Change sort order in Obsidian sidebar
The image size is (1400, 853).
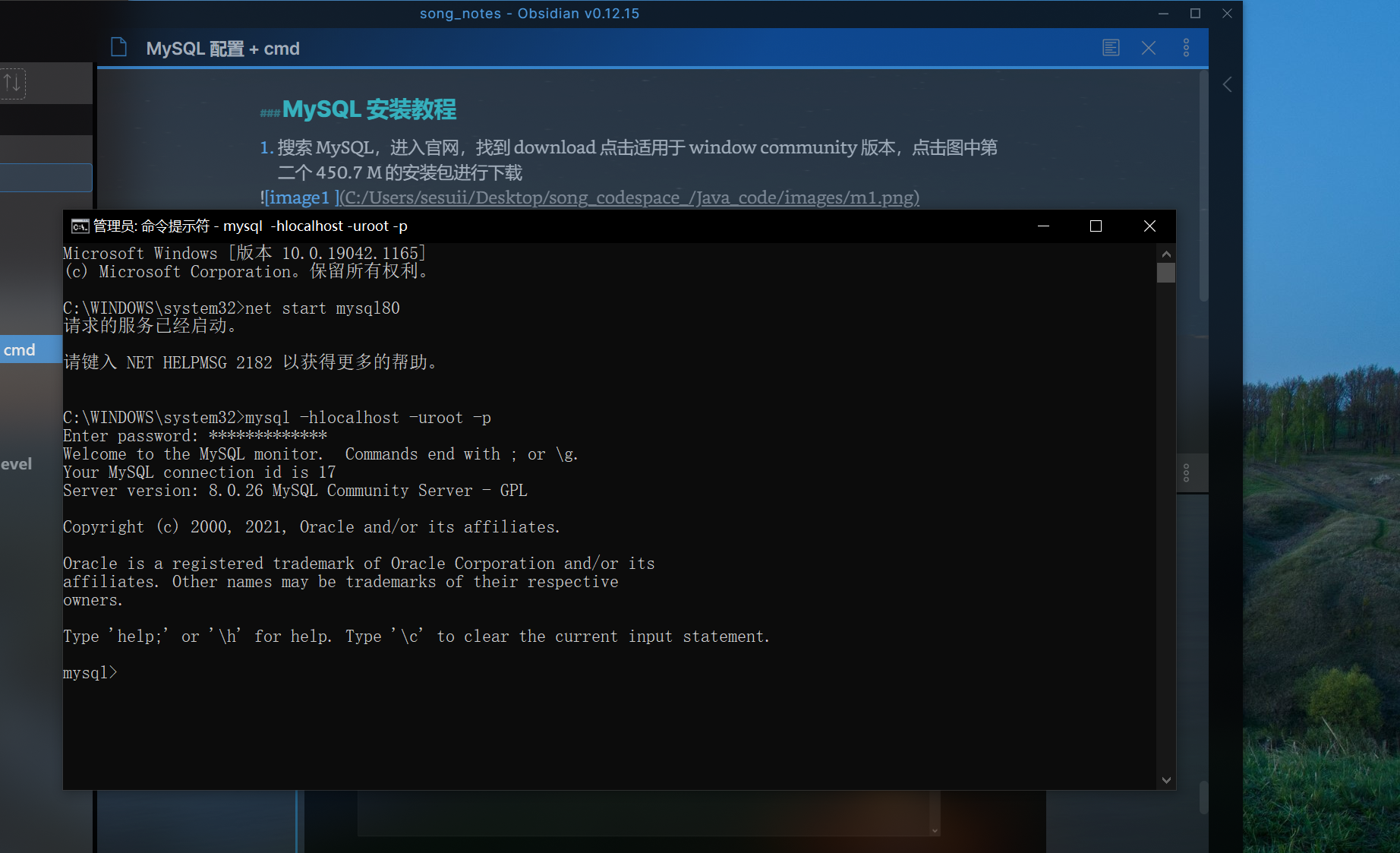[13, 83]
